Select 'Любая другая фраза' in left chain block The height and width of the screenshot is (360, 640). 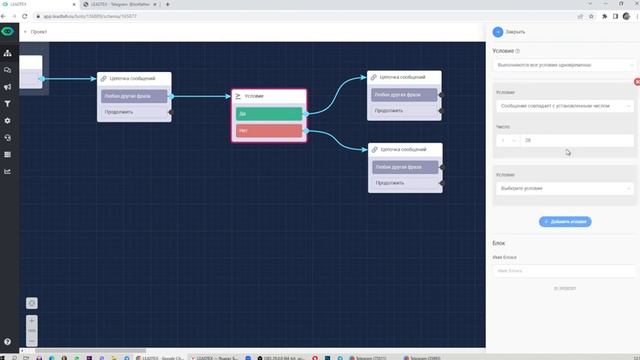tap(134, 96)
